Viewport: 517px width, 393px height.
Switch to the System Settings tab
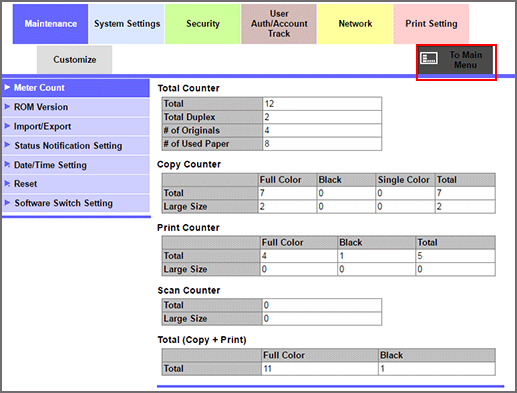(x=127, y=24)
